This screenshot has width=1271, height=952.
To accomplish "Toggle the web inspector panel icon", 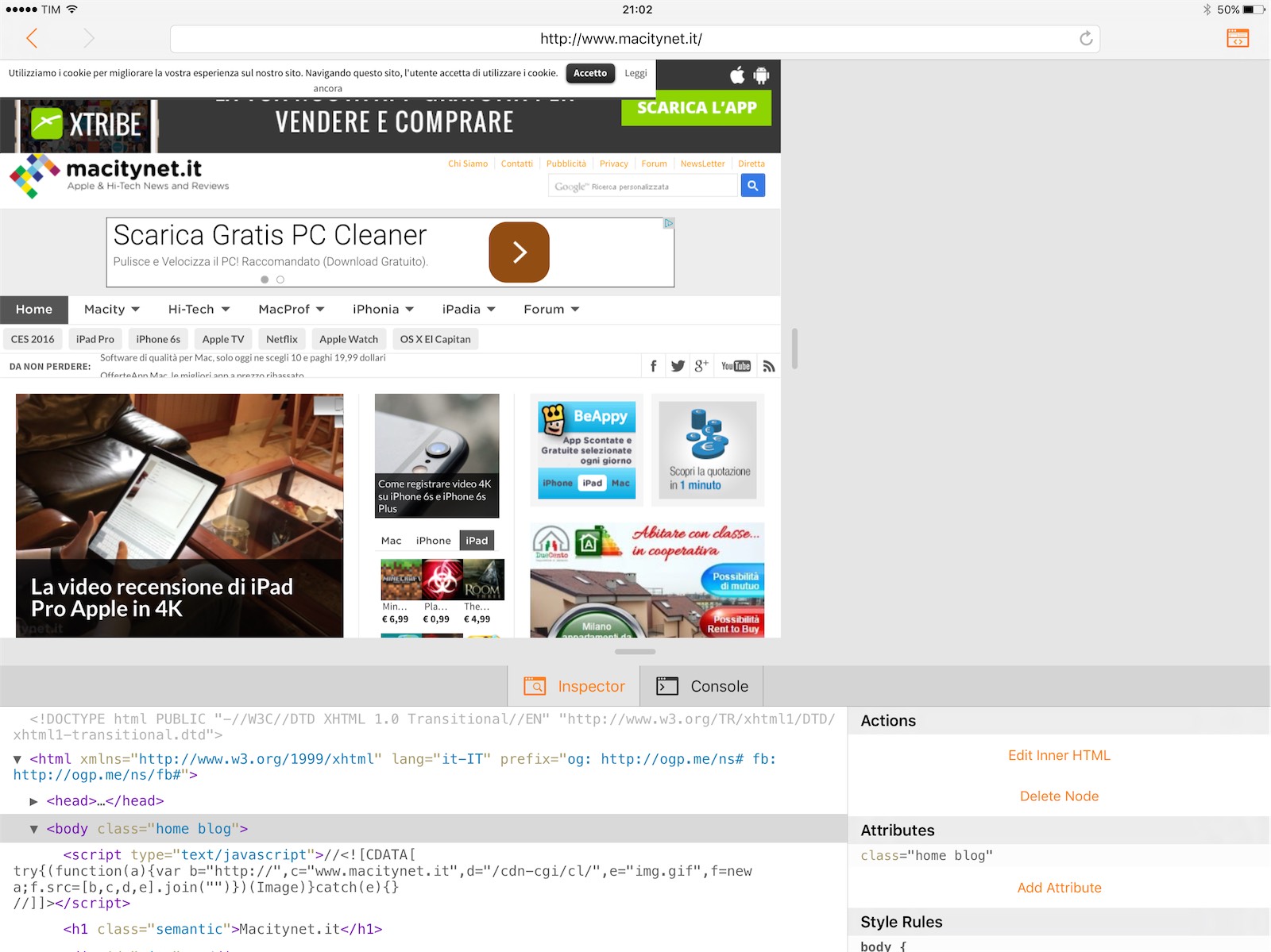I will (x=1238, y=38).
